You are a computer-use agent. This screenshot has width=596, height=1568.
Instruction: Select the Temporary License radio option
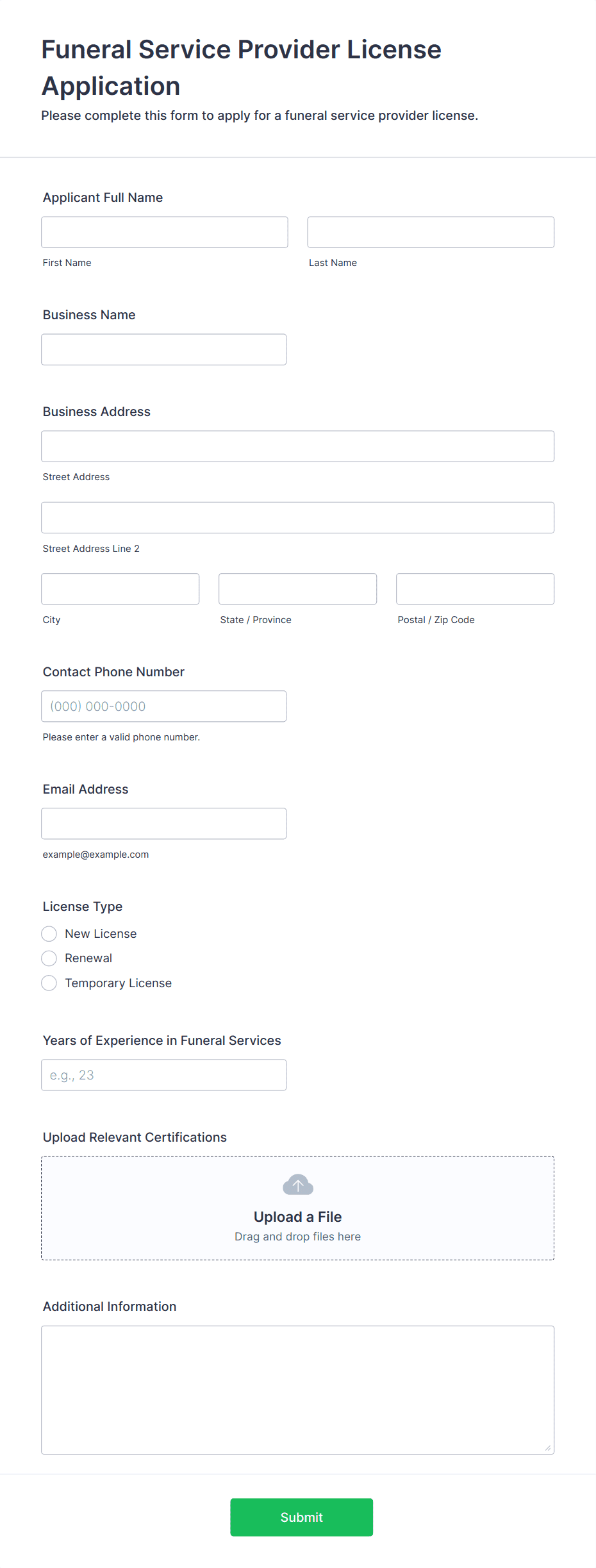(49, 983)
